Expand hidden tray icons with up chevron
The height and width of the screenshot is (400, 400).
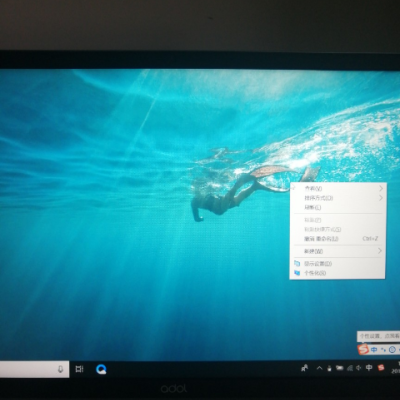tap(319, 368)
